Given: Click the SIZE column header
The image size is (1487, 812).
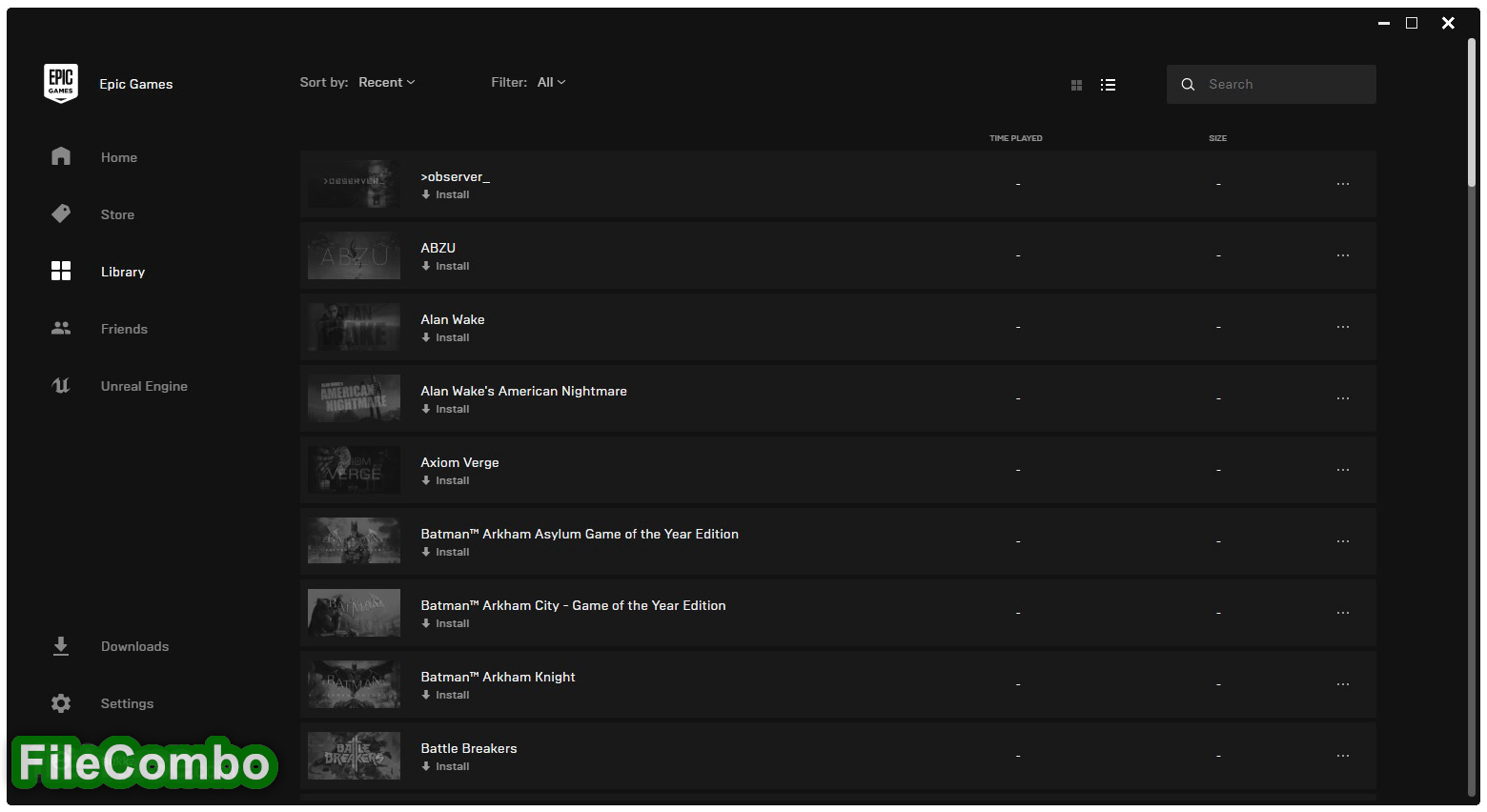Looking at the screenshot, I should click(1218, 138).
